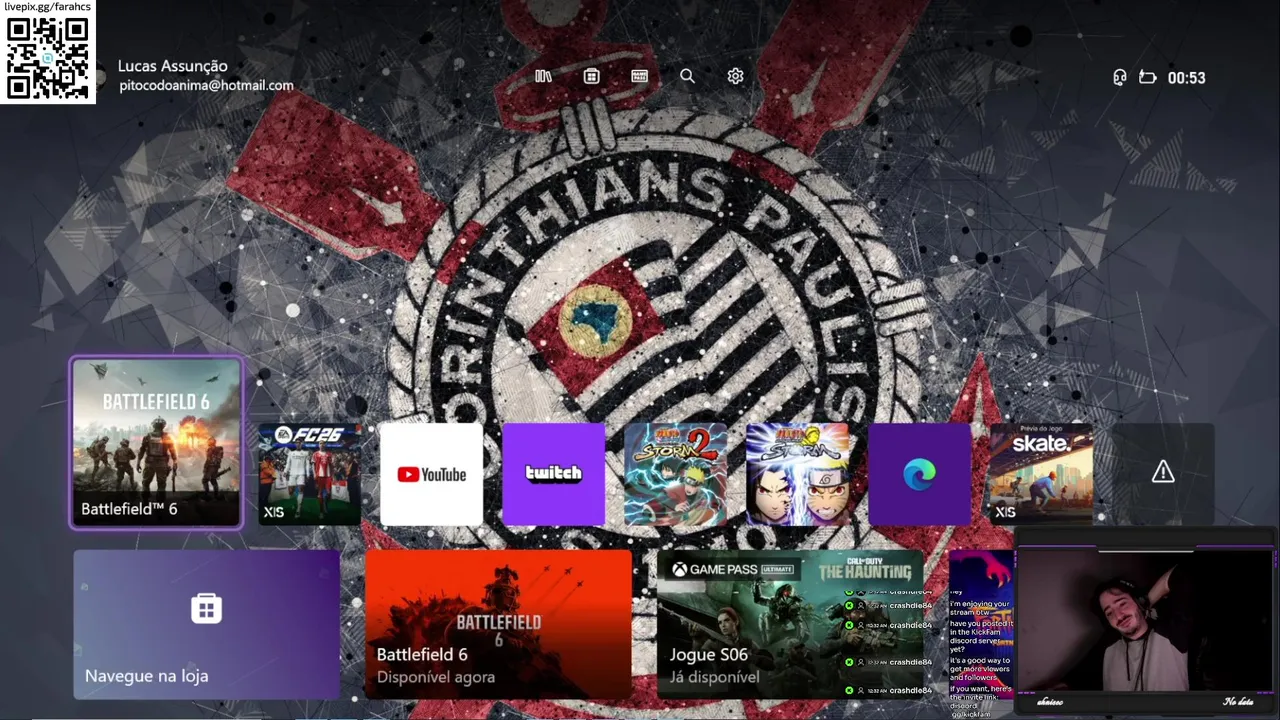Open Lucas Assunção profile name
1280x720 pixels.
pyautogui.click(x=173, y=66)
